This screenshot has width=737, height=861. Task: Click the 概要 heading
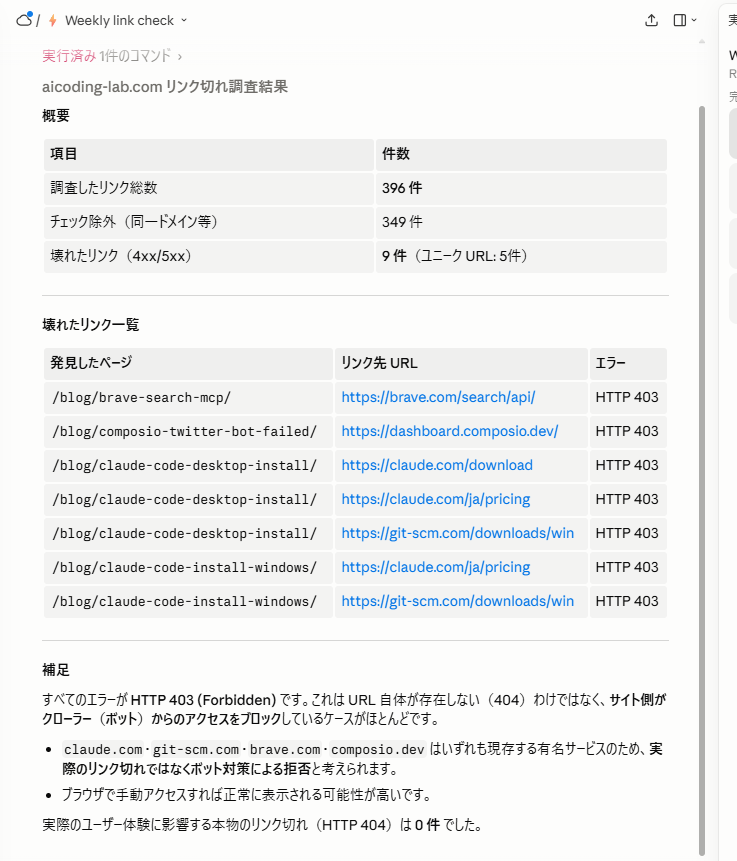[x=56, y=115]
